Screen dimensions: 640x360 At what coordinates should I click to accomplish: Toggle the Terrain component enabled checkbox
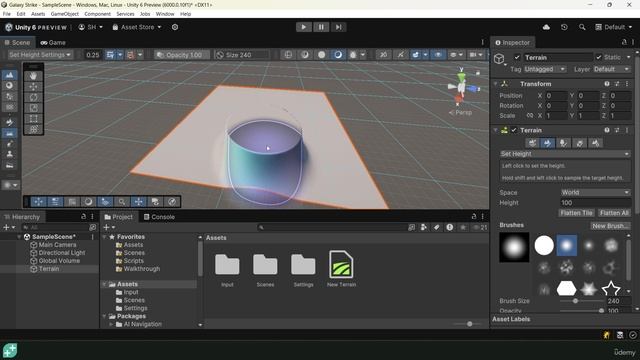pyautogui.click(x=514, y=130)
